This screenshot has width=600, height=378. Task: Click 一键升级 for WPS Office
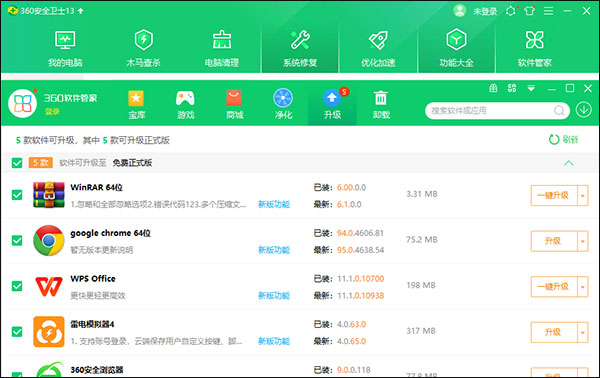click(x=554, y=287)
